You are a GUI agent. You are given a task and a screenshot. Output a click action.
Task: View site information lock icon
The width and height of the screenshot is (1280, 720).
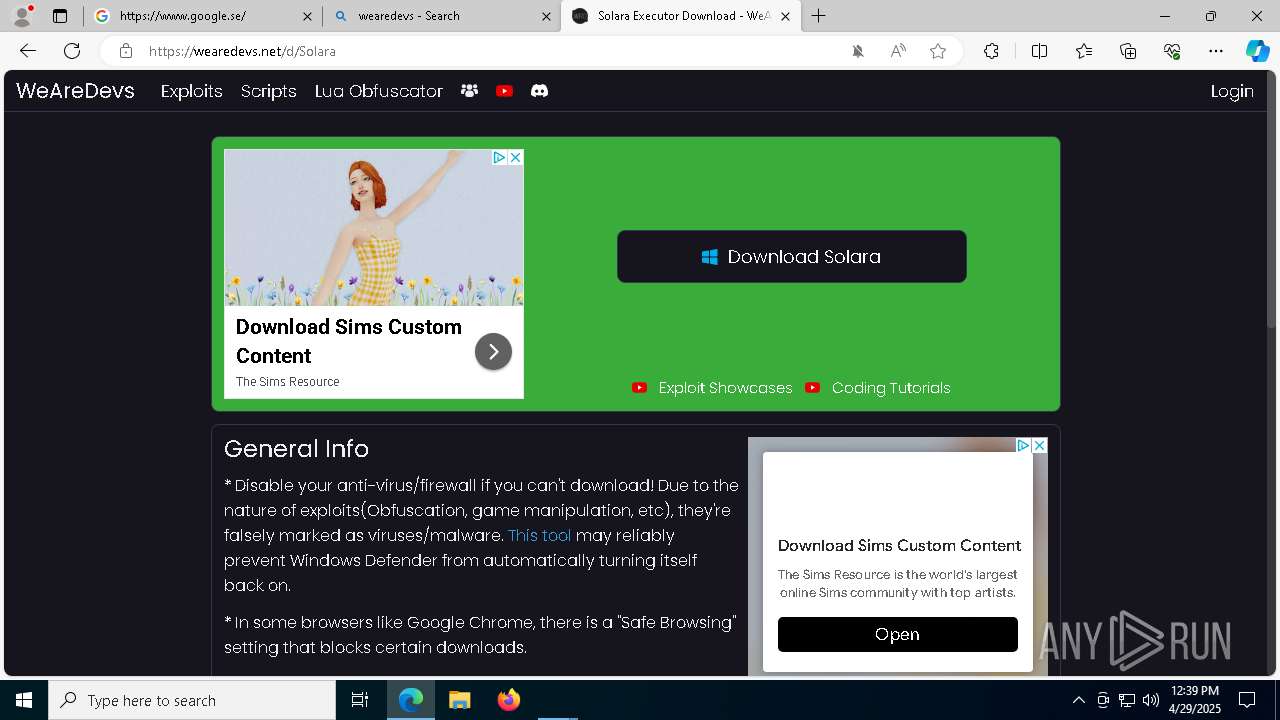[x=125, y=51]
